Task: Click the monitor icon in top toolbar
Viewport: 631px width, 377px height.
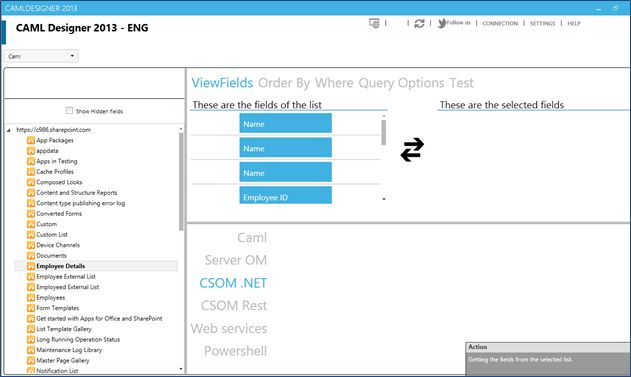Action: coord(374,23)
